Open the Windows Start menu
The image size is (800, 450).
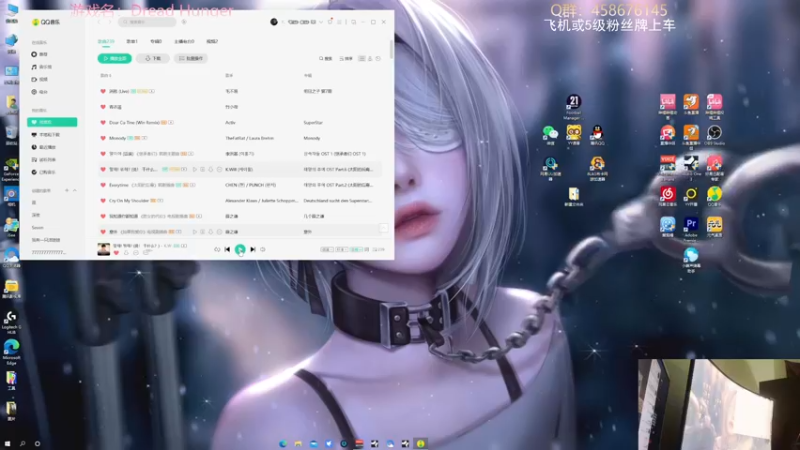[7, 444]
